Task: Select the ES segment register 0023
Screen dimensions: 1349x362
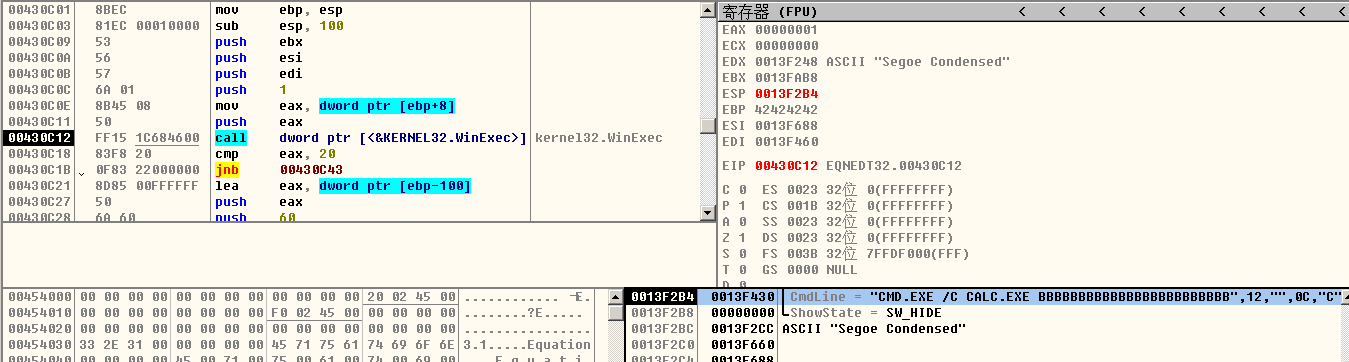Action: [802, 190]
